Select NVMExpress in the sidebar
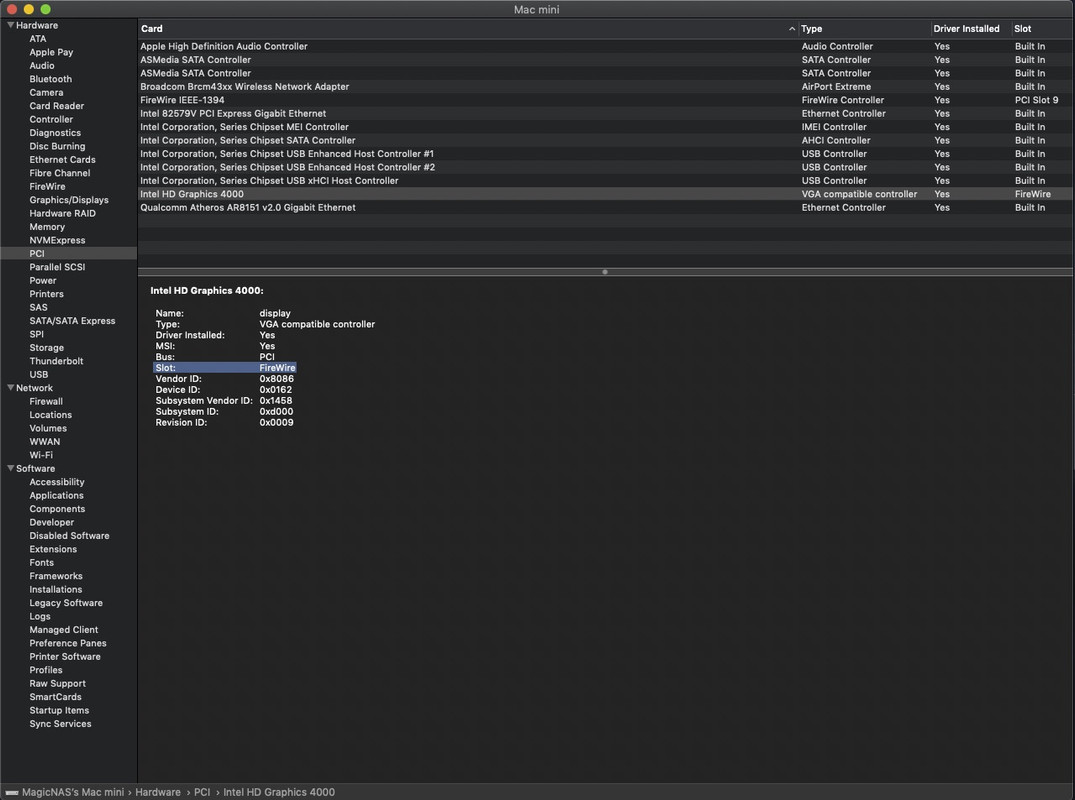 point(57,241)
